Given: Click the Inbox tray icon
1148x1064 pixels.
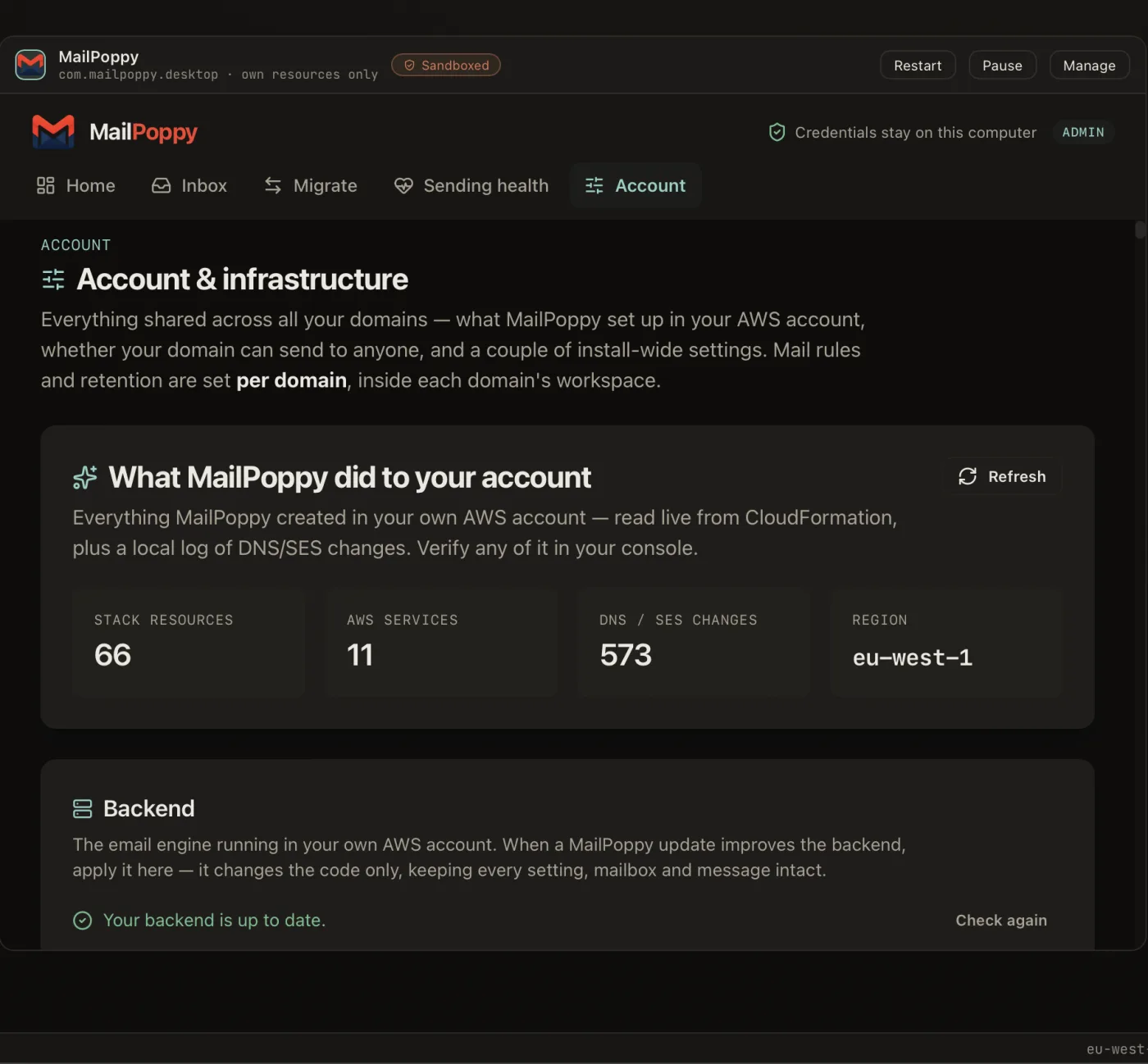Looking at the screenshot, I should (x=162, y=185).
